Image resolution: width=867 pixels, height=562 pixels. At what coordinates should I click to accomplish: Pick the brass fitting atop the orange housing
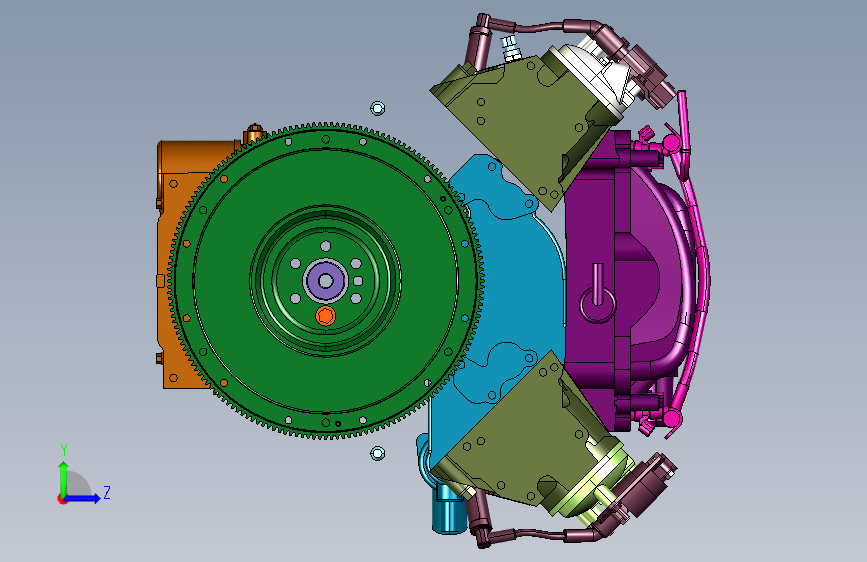coord(254,133)
